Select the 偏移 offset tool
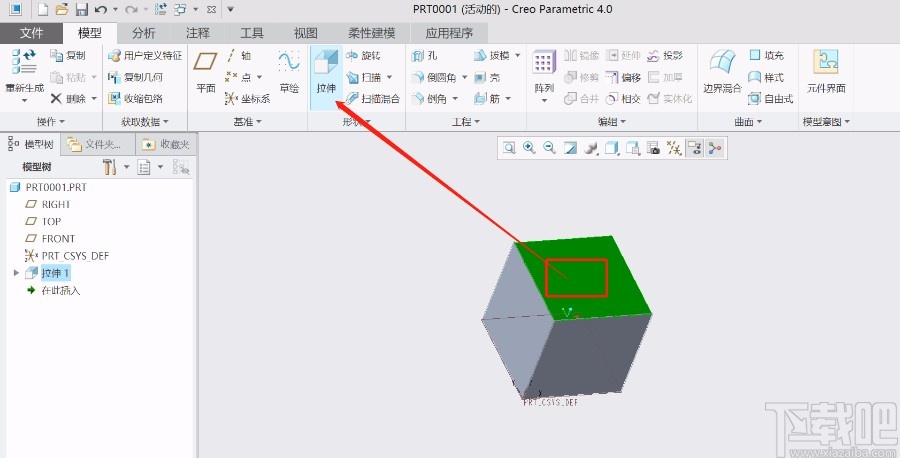The image size is (900, 458). (623, 77)
